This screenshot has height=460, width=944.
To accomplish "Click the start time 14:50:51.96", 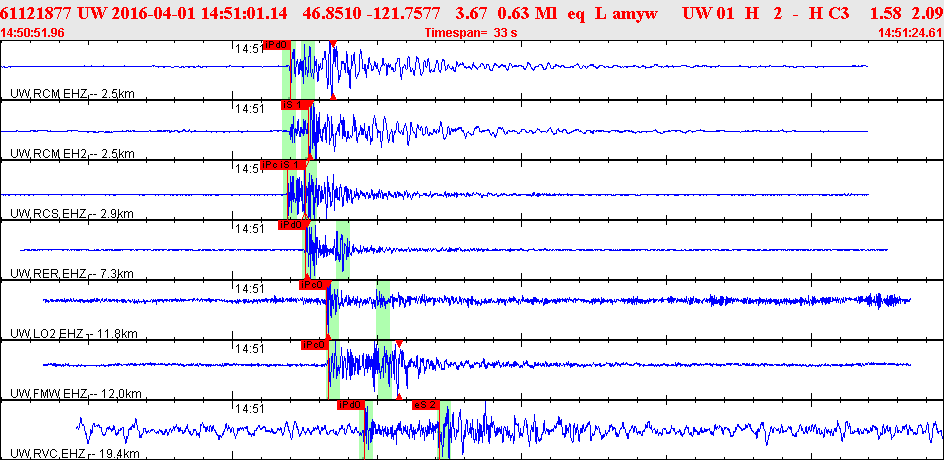I will pyautogui.click(x=34, y=33).
